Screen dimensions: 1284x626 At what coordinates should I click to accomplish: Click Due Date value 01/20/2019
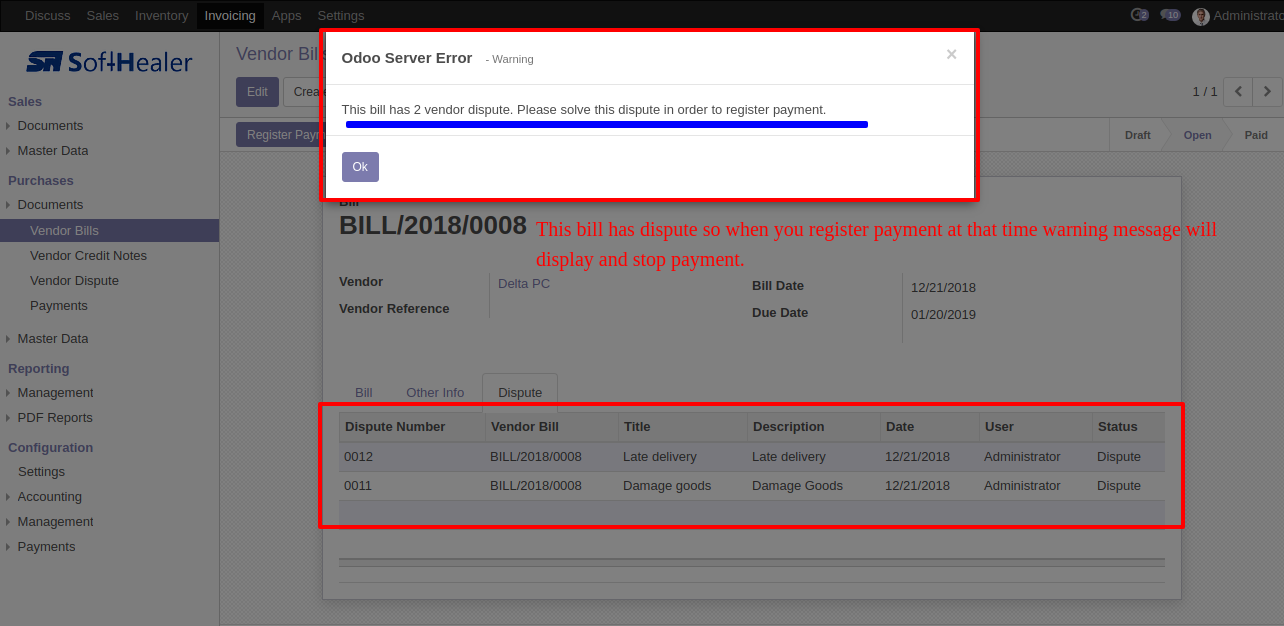943,315
